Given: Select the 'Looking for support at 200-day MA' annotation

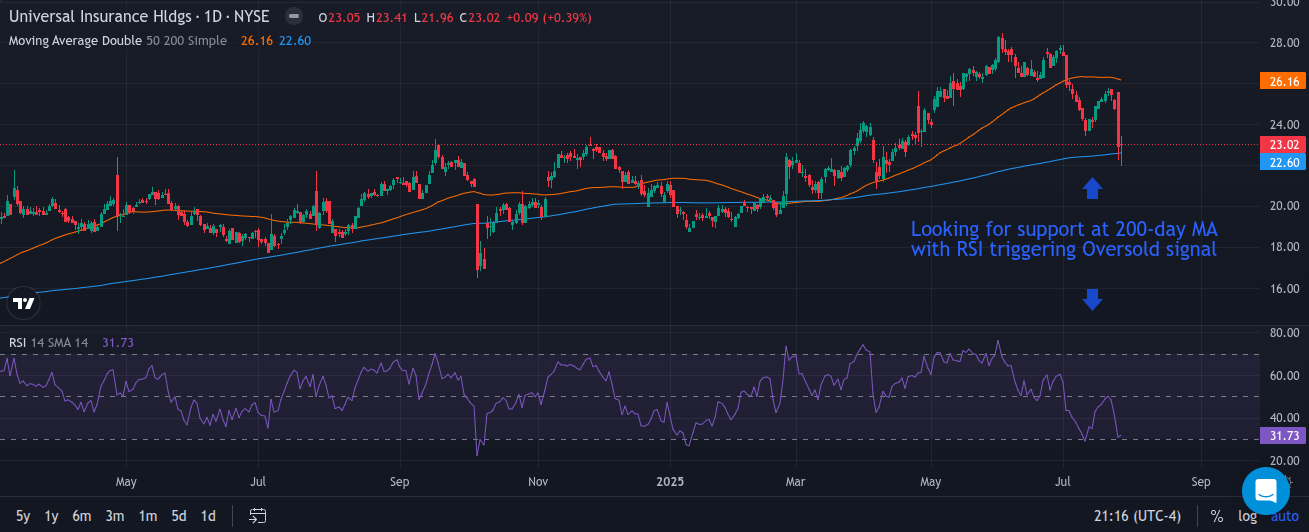Looking at the screenshot, I should point(1064,240).
